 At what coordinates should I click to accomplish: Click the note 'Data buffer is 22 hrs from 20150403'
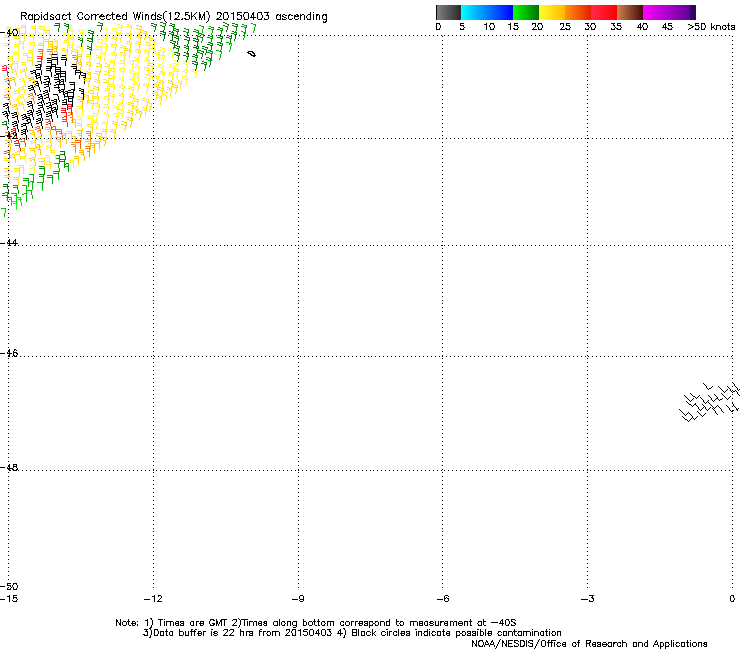[237, 633]
